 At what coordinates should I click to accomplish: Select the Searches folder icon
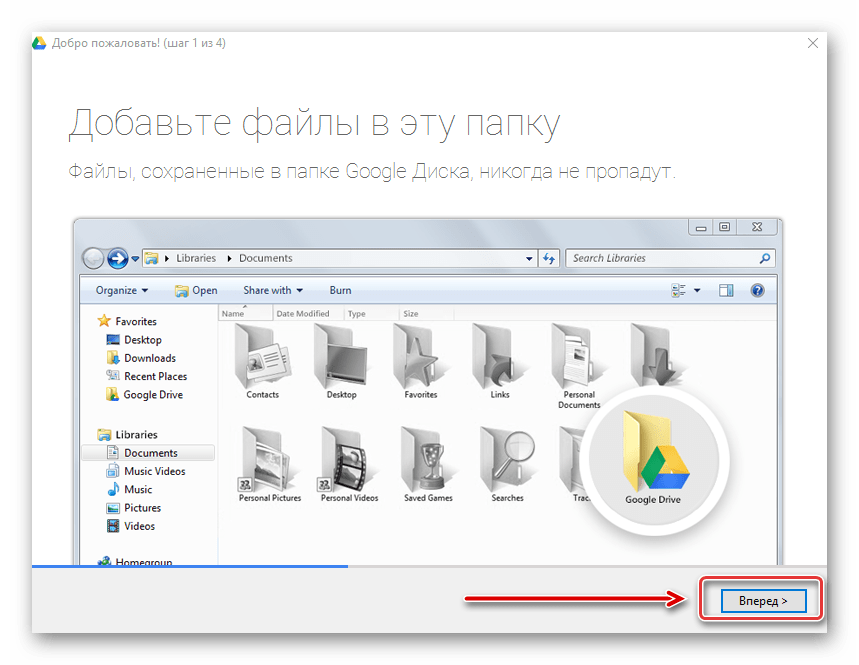coord(507,465)
